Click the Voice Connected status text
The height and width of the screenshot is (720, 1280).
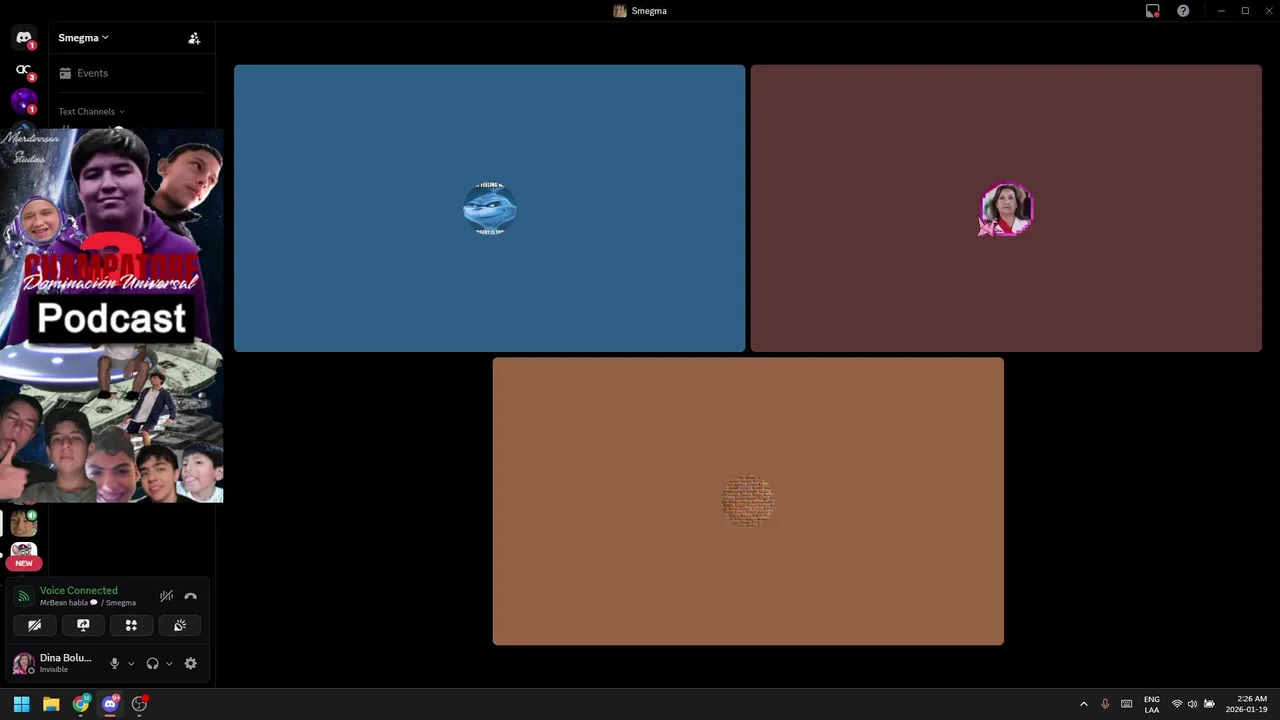[x=78, y=590]
